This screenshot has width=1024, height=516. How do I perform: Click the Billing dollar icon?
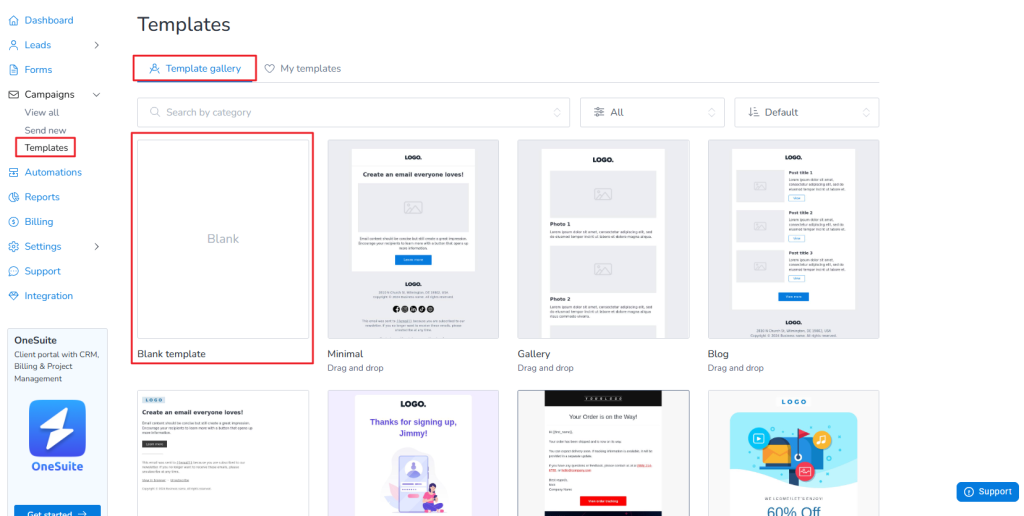pyautogui.click(x=13, y=222)
